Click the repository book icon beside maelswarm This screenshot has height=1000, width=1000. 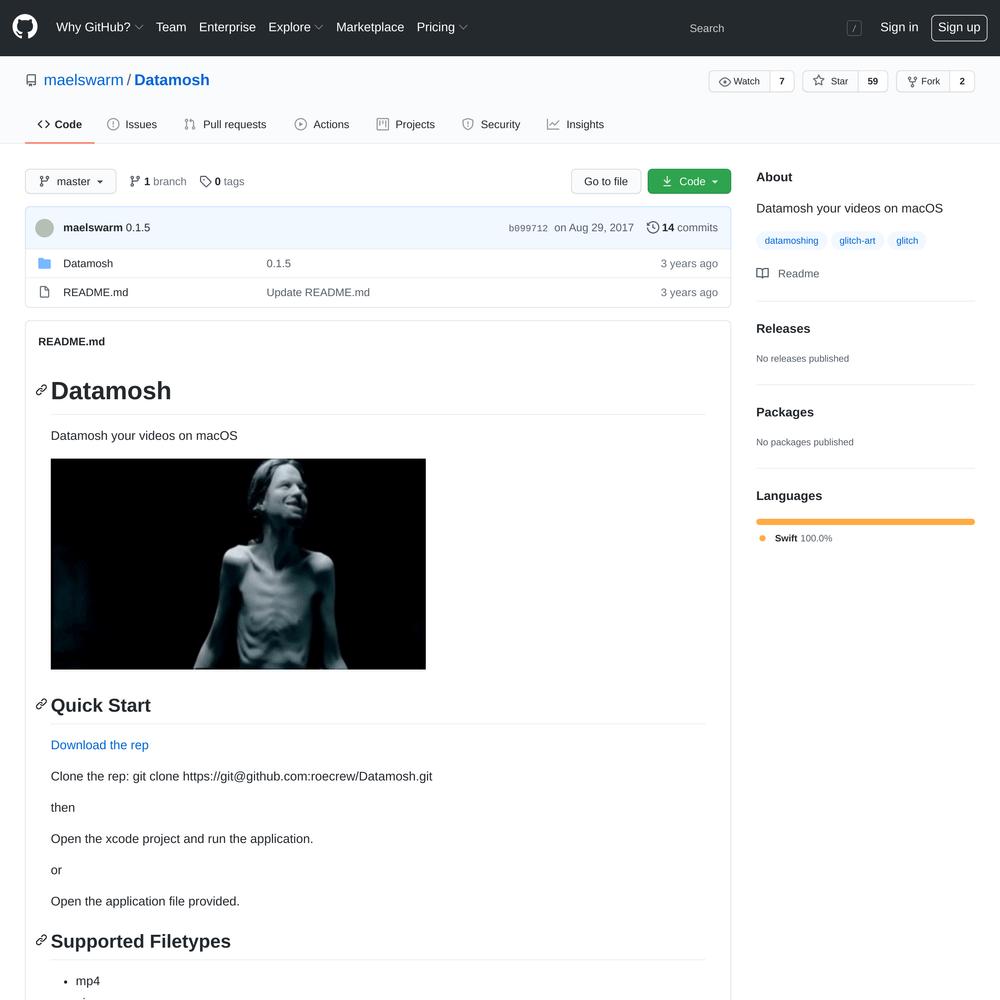(x=31, y=80)
